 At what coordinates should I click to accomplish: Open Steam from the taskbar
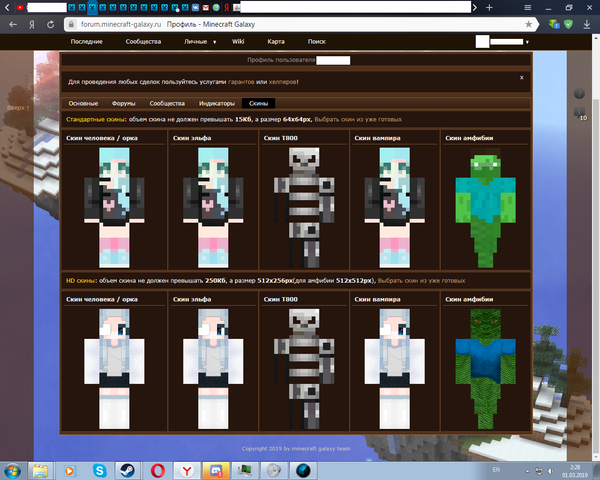(x=127, y=470)
